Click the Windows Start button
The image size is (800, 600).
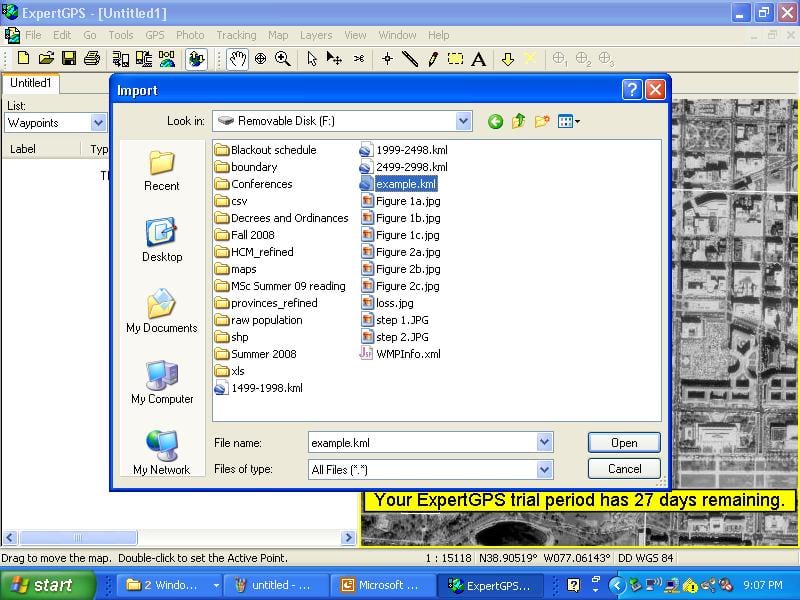(x=47, y=585)
